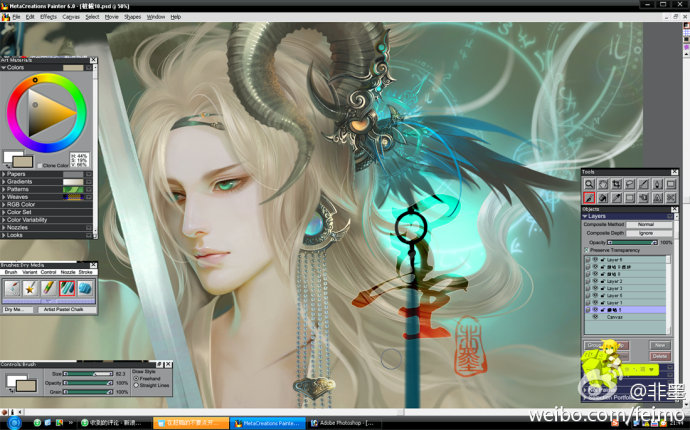Adjust the brush Size slider
This screenshot has height=430, width=690.
click(88, 374)
